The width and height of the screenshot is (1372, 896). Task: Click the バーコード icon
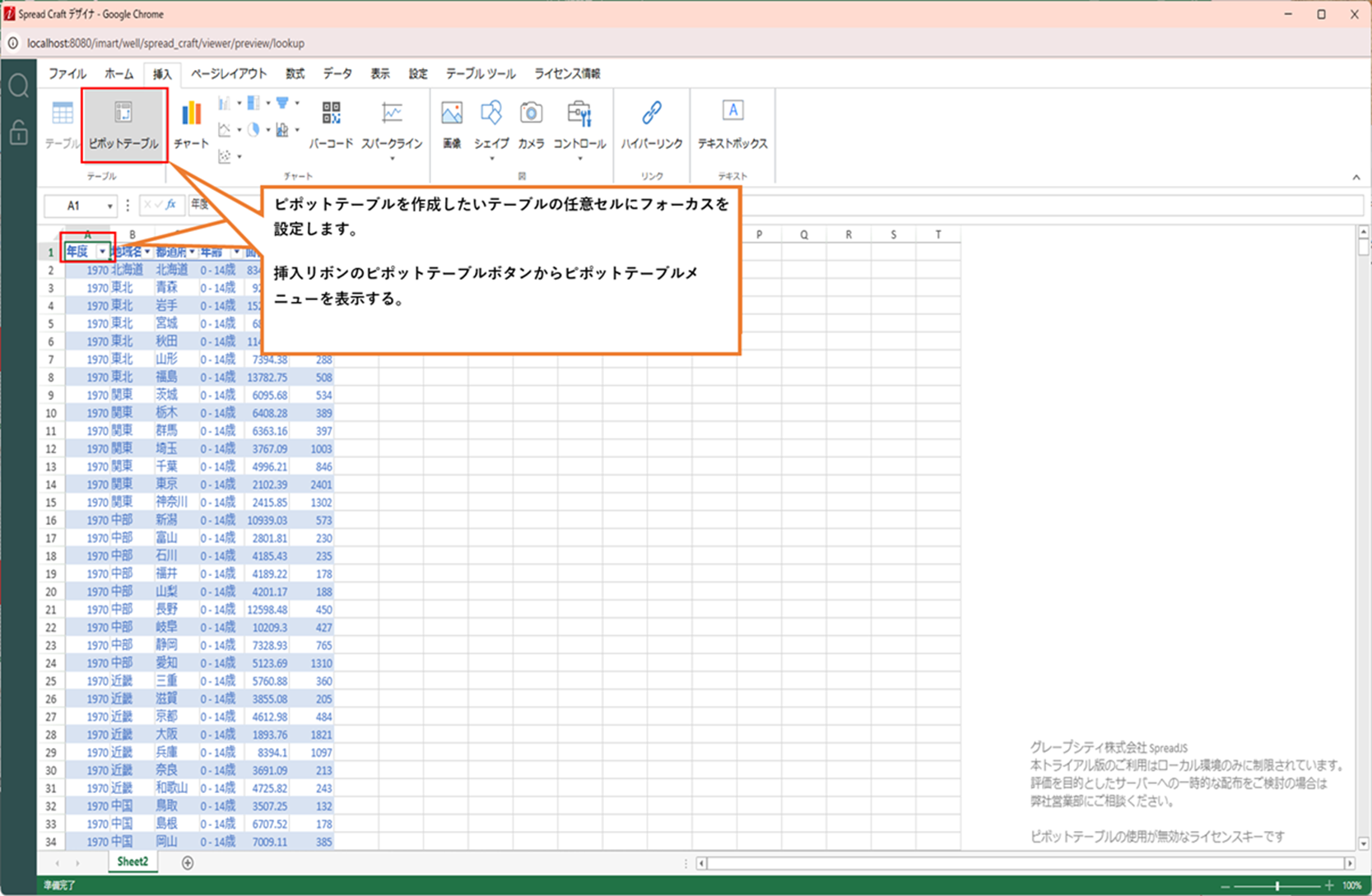[x=331, y=123]
